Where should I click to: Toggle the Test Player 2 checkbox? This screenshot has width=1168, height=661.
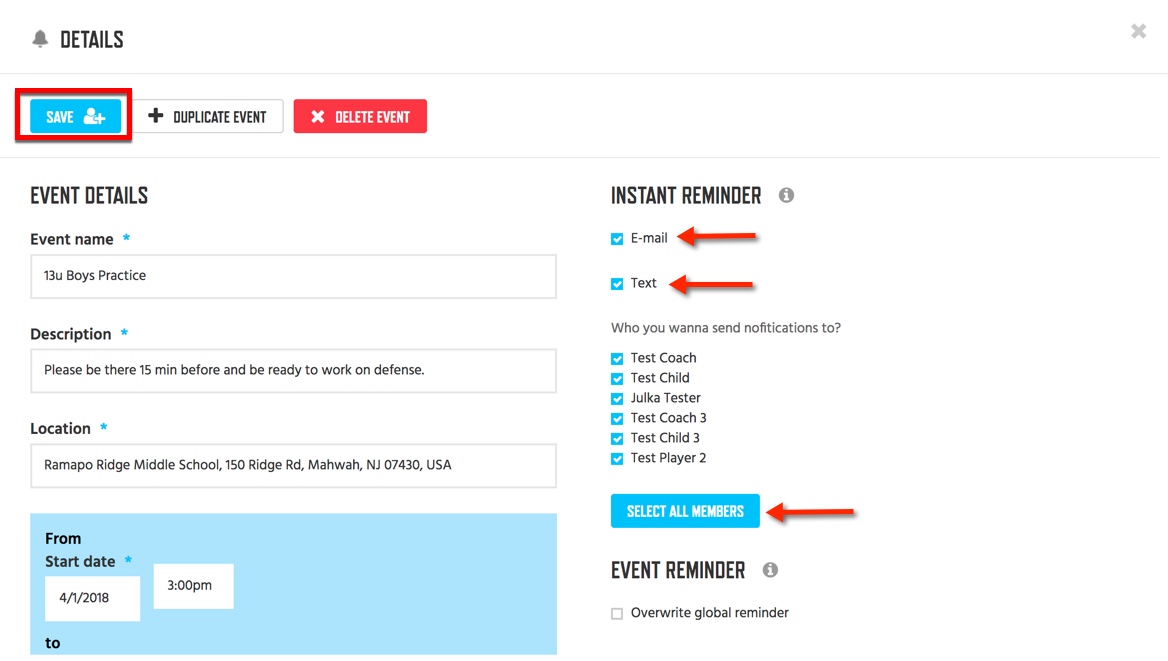[x=617, y=459]
